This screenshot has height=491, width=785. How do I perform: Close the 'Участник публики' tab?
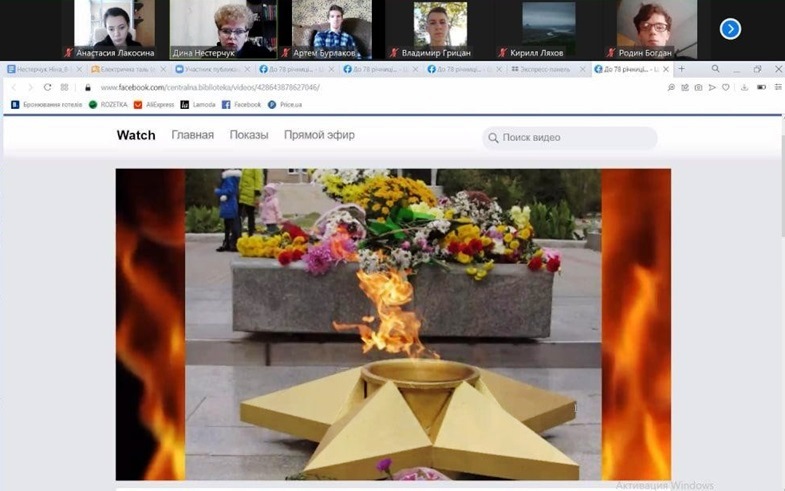point(247,70)
